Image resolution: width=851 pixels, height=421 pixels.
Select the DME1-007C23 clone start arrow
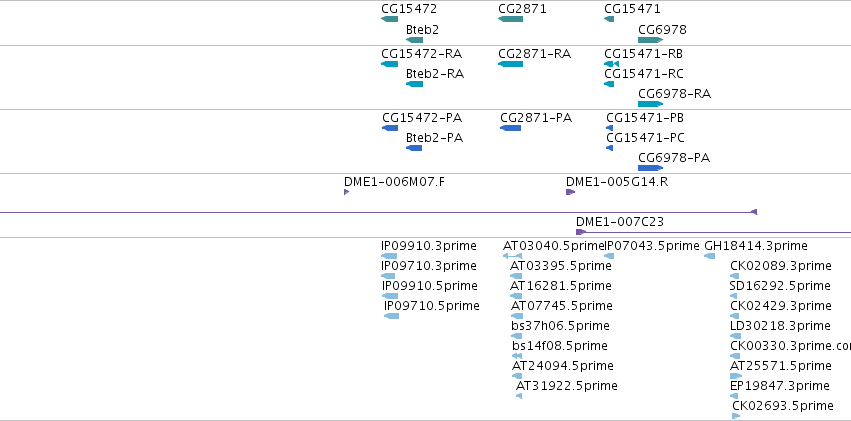(x=581, y=232)
